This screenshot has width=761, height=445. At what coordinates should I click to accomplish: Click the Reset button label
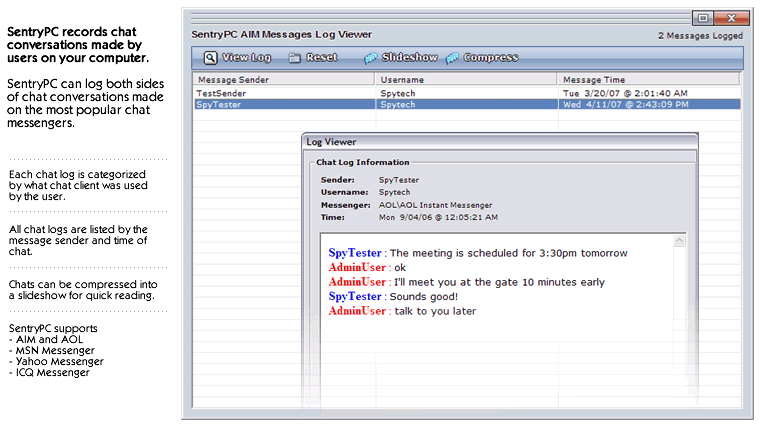click(x=322, y=58)
